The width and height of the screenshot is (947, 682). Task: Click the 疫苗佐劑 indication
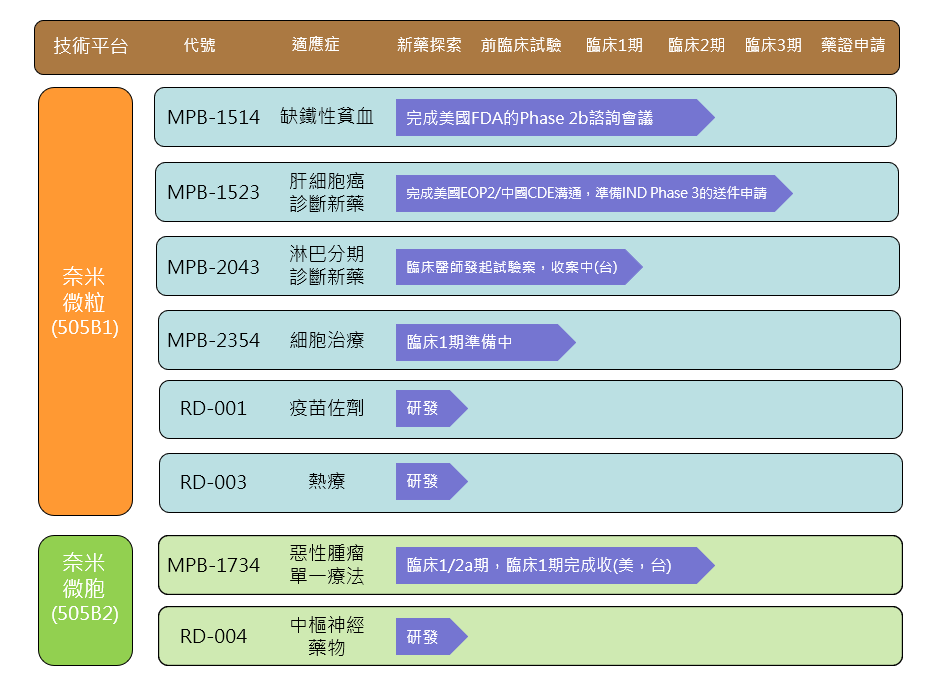pyautogui.click(x=327, y=408)
